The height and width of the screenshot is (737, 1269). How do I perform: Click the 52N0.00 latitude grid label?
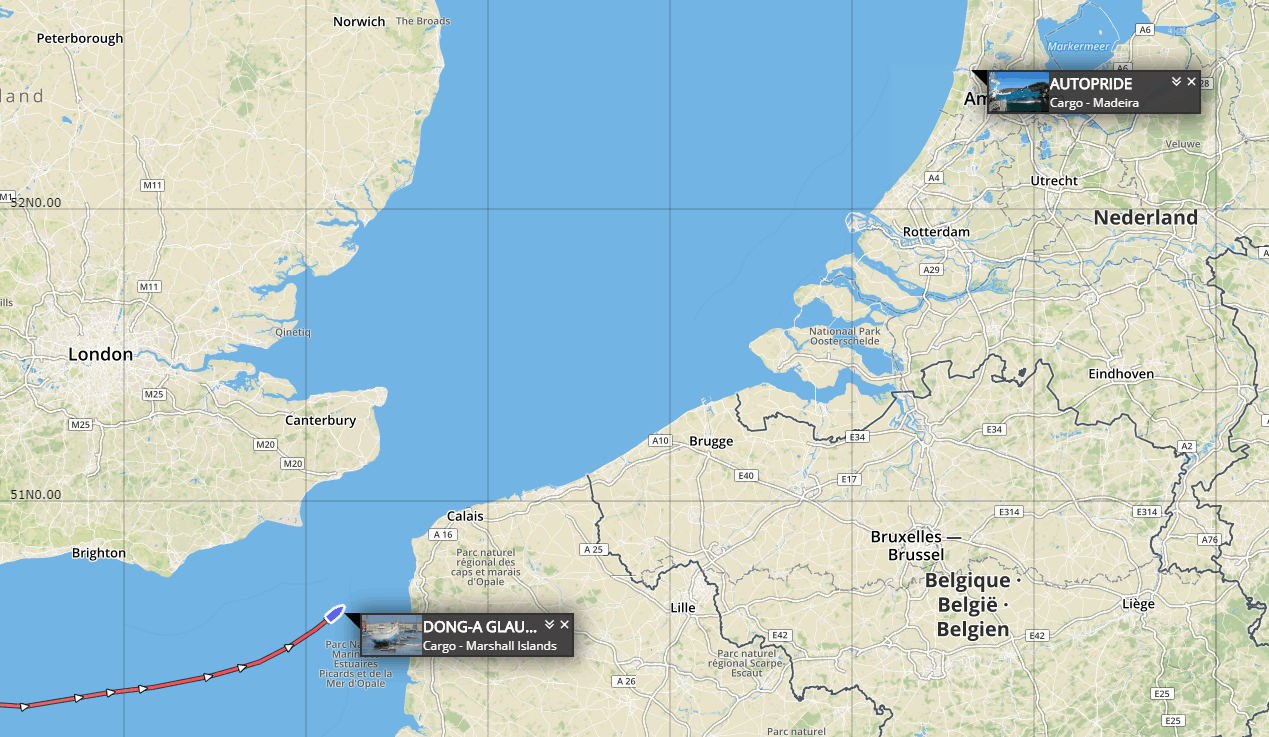(x=35, y=202)
